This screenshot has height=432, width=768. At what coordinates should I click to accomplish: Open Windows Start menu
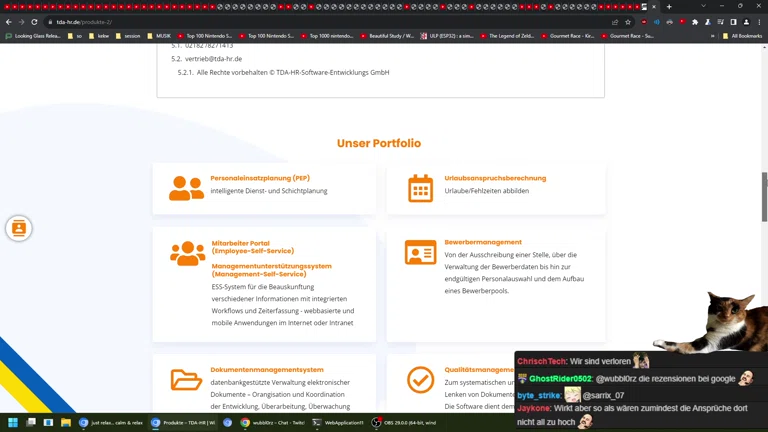point(13,423)
